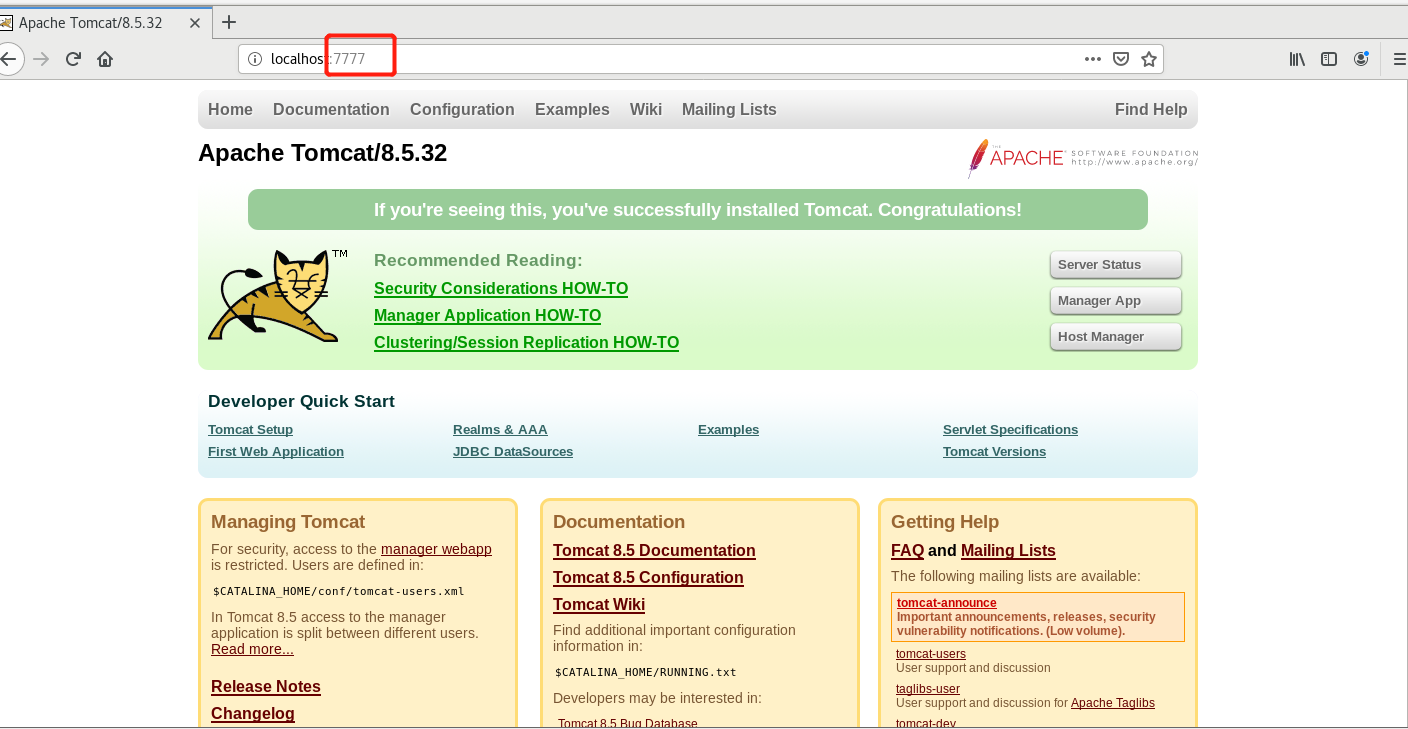Open the JDBC DataSources link

tap(513, 452)
